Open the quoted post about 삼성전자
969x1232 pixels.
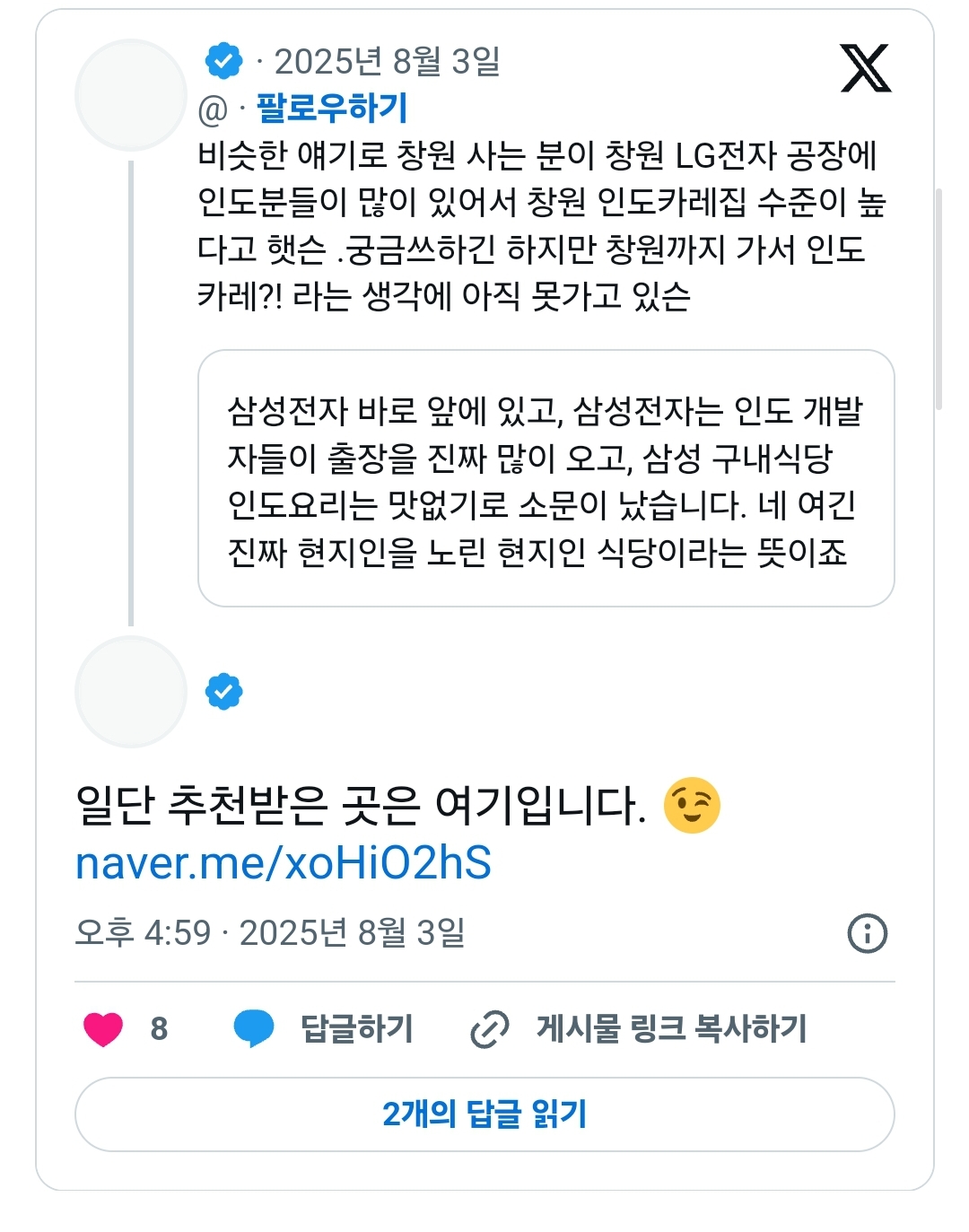pos(546,478)
